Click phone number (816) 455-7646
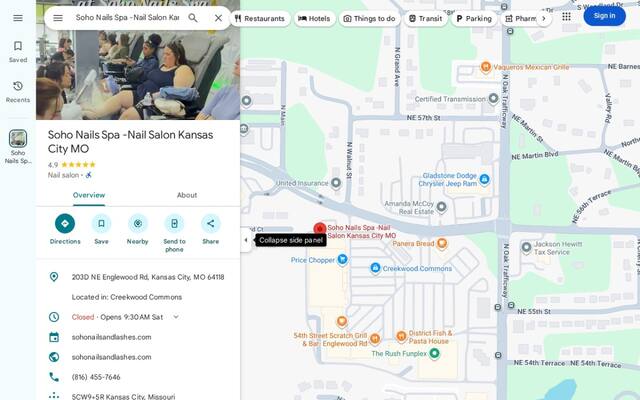 96,377
